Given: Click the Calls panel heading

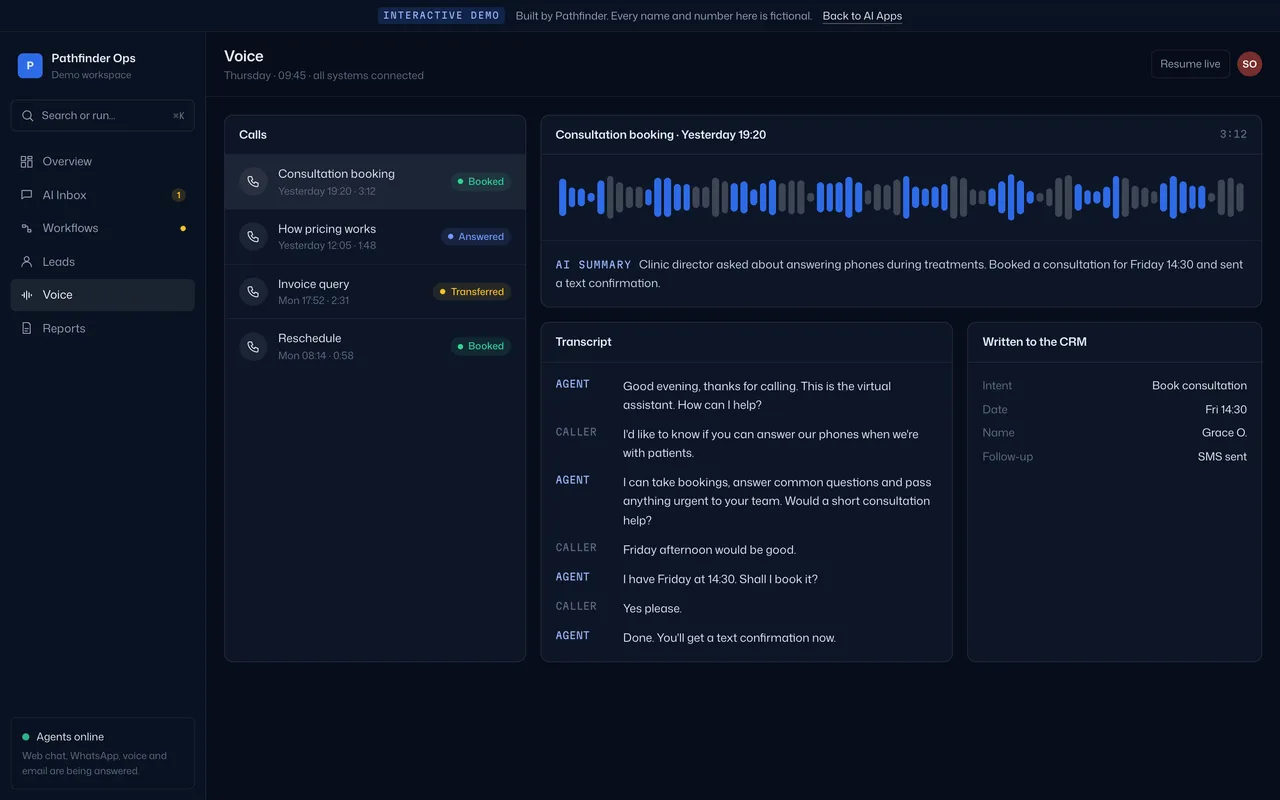Looking at the screenshot, I should [x=253, y=135].
